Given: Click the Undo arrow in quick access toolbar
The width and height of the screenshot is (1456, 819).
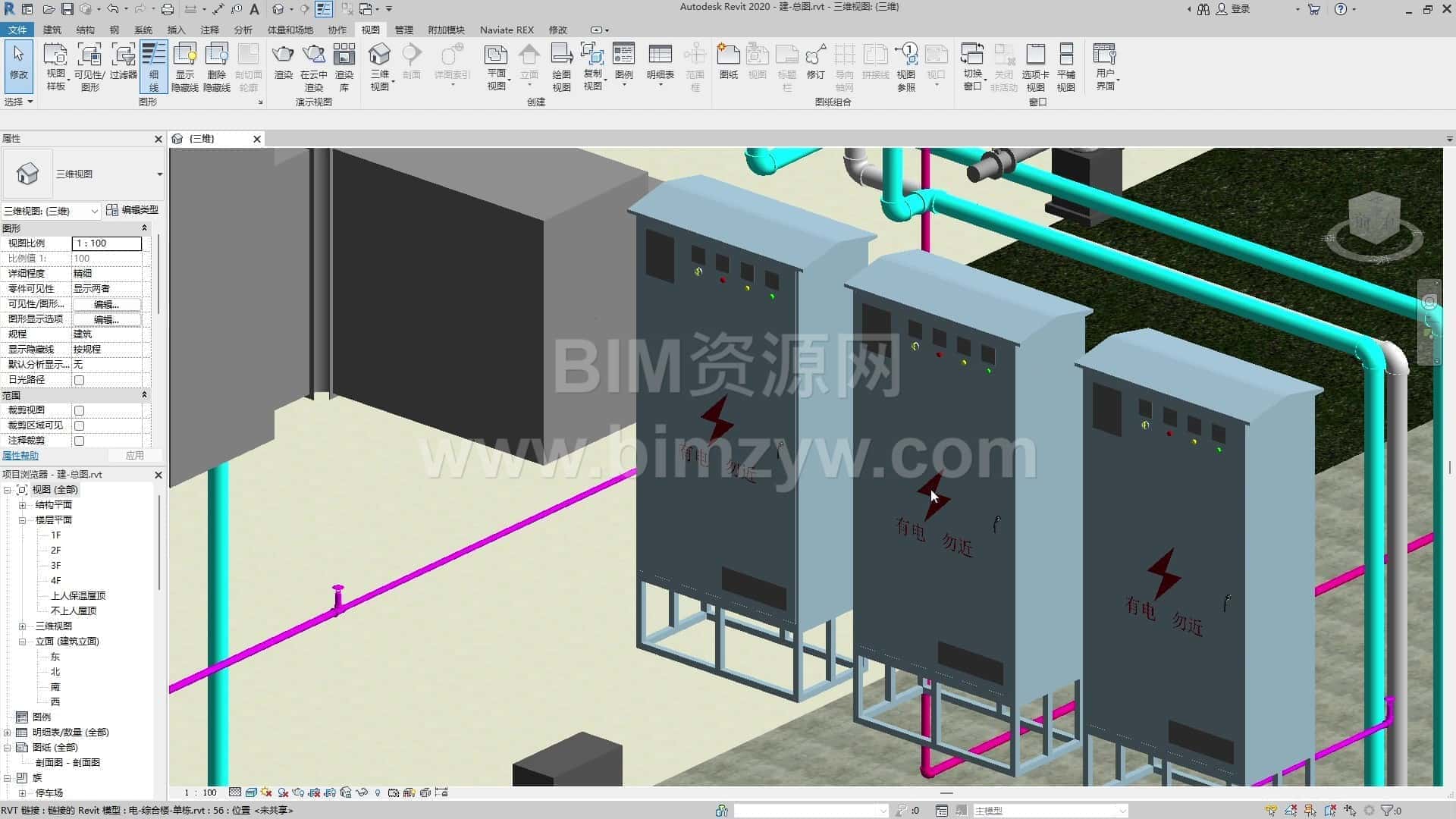Looking at the screenshot, I should (112, 9).
